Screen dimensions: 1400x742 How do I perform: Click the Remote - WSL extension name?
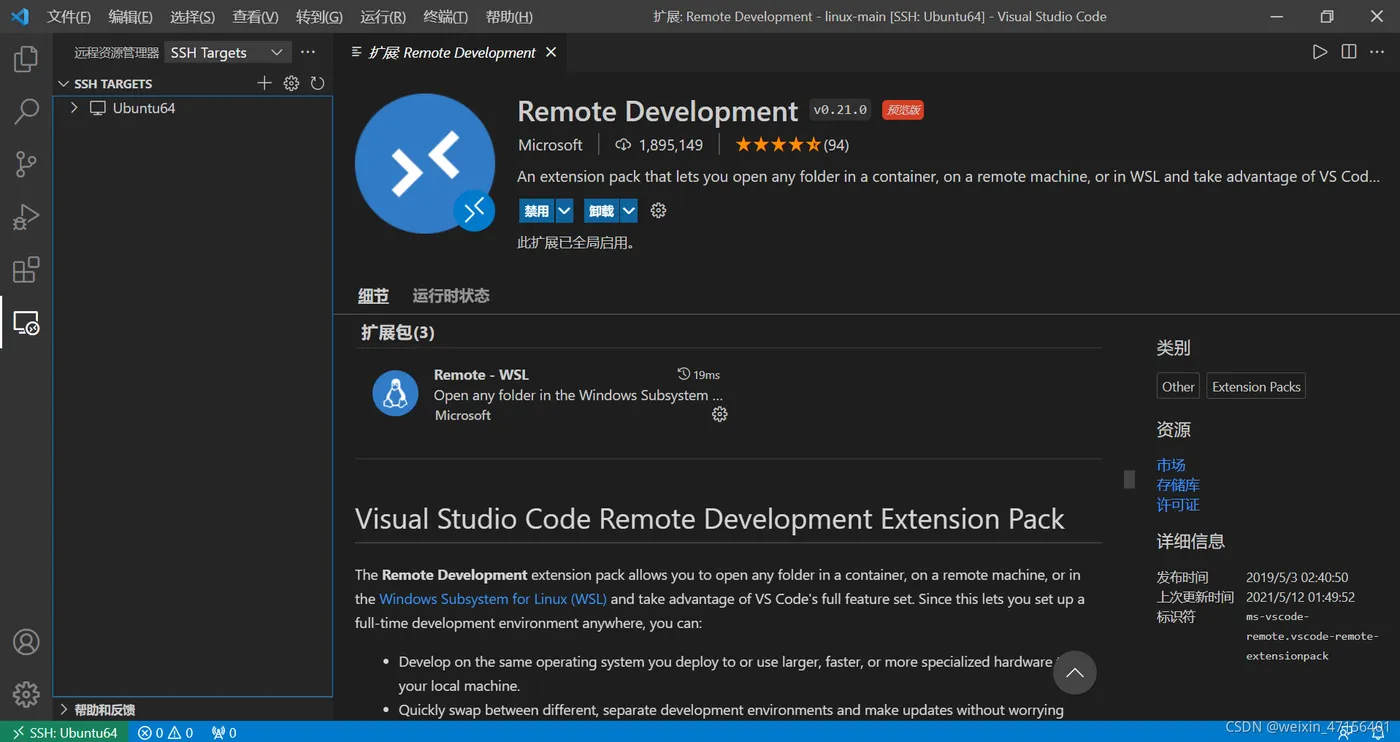point(481,374)
